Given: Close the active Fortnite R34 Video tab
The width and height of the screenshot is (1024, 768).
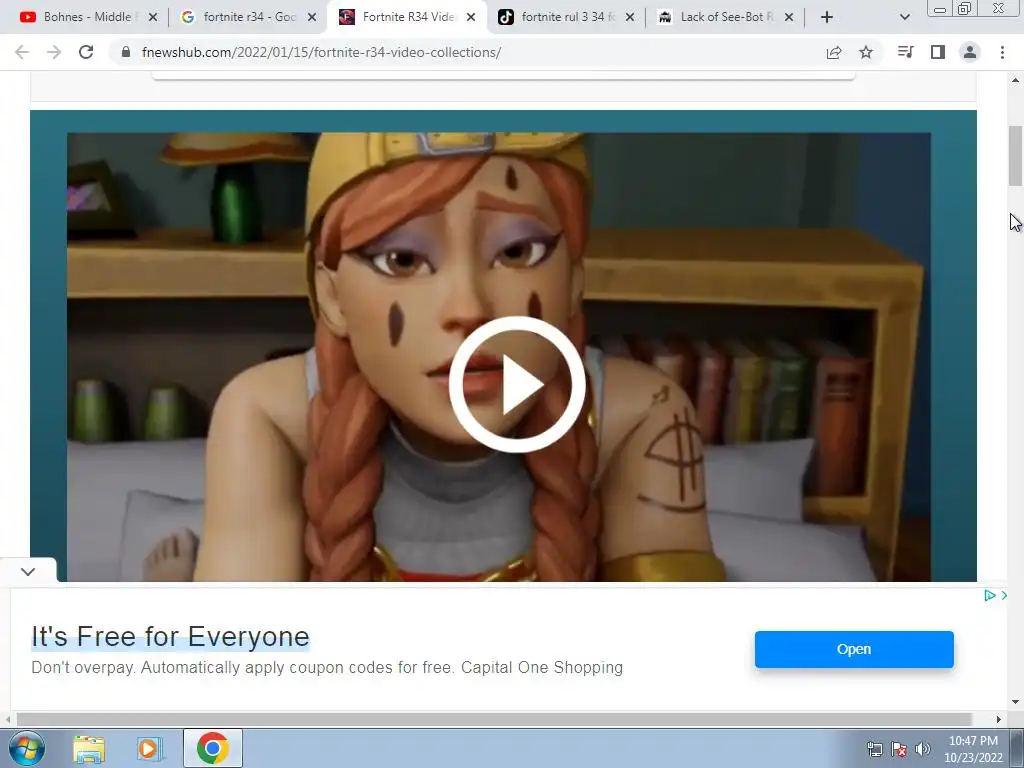Looking at the screenshot, I should pyautogui.click(x=471, y=17).
